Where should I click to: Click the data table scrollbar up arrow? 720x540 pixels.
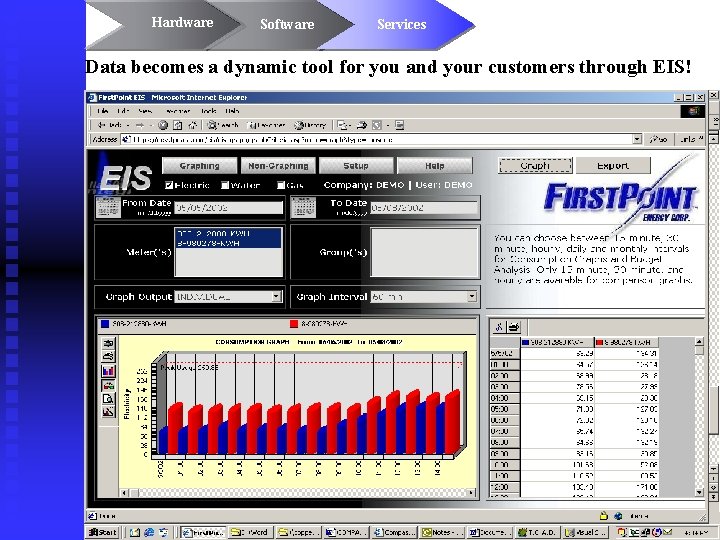[699, 341]
